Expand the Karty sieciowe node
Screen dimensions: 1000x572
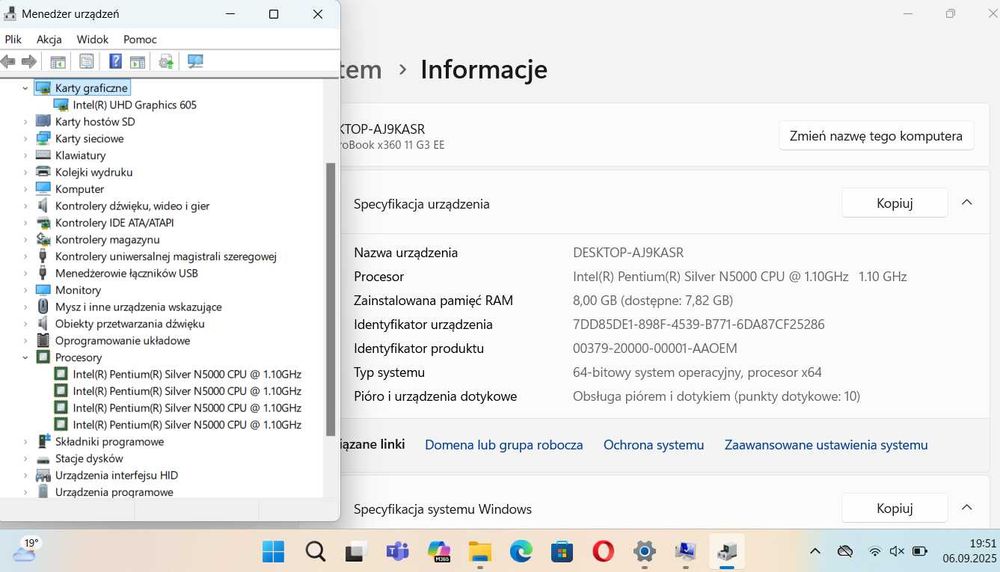tap(25, 138)
